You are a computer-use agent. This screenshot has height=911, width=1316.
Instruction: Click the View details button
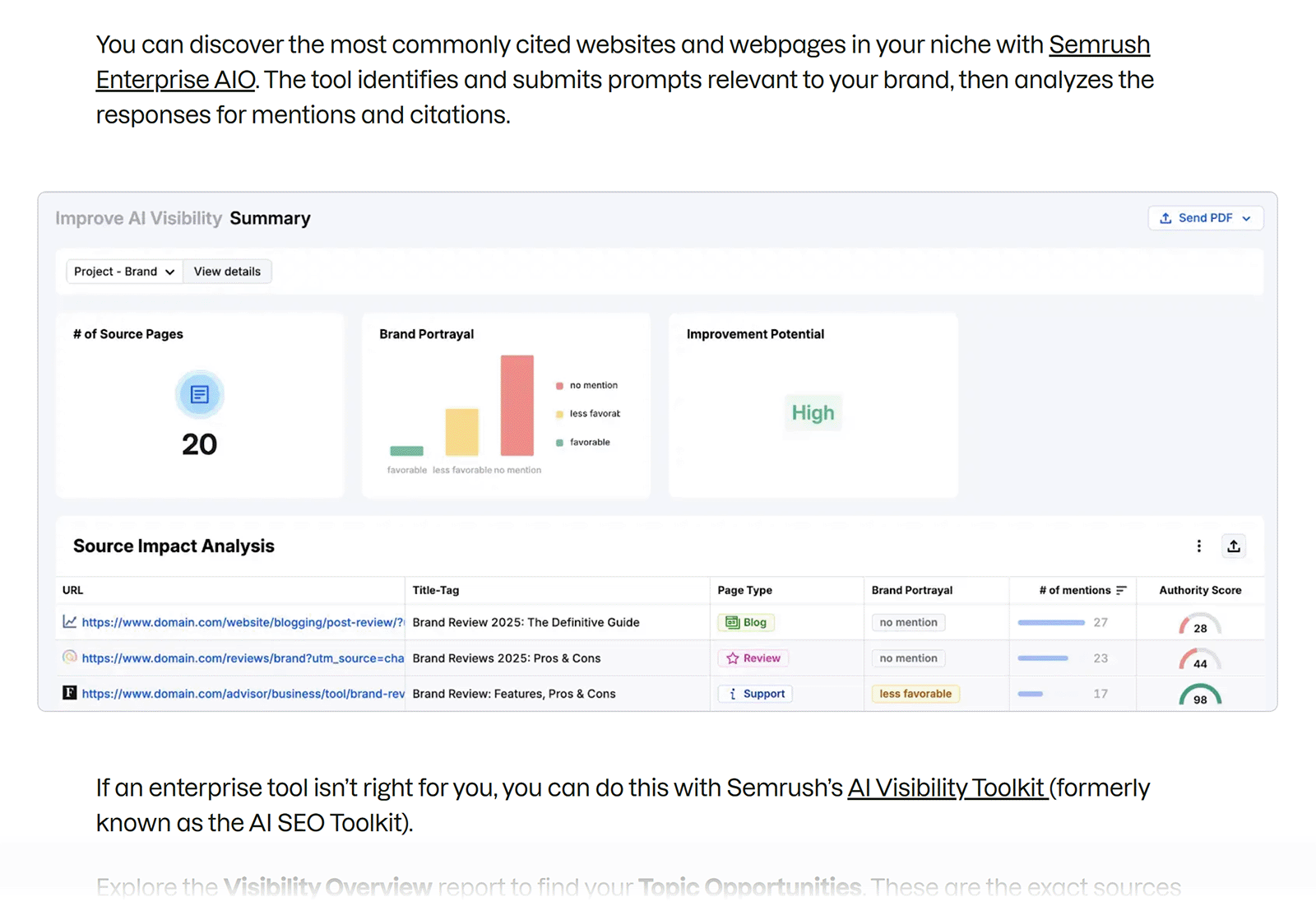pyautogui.click(x=227, y=272)
